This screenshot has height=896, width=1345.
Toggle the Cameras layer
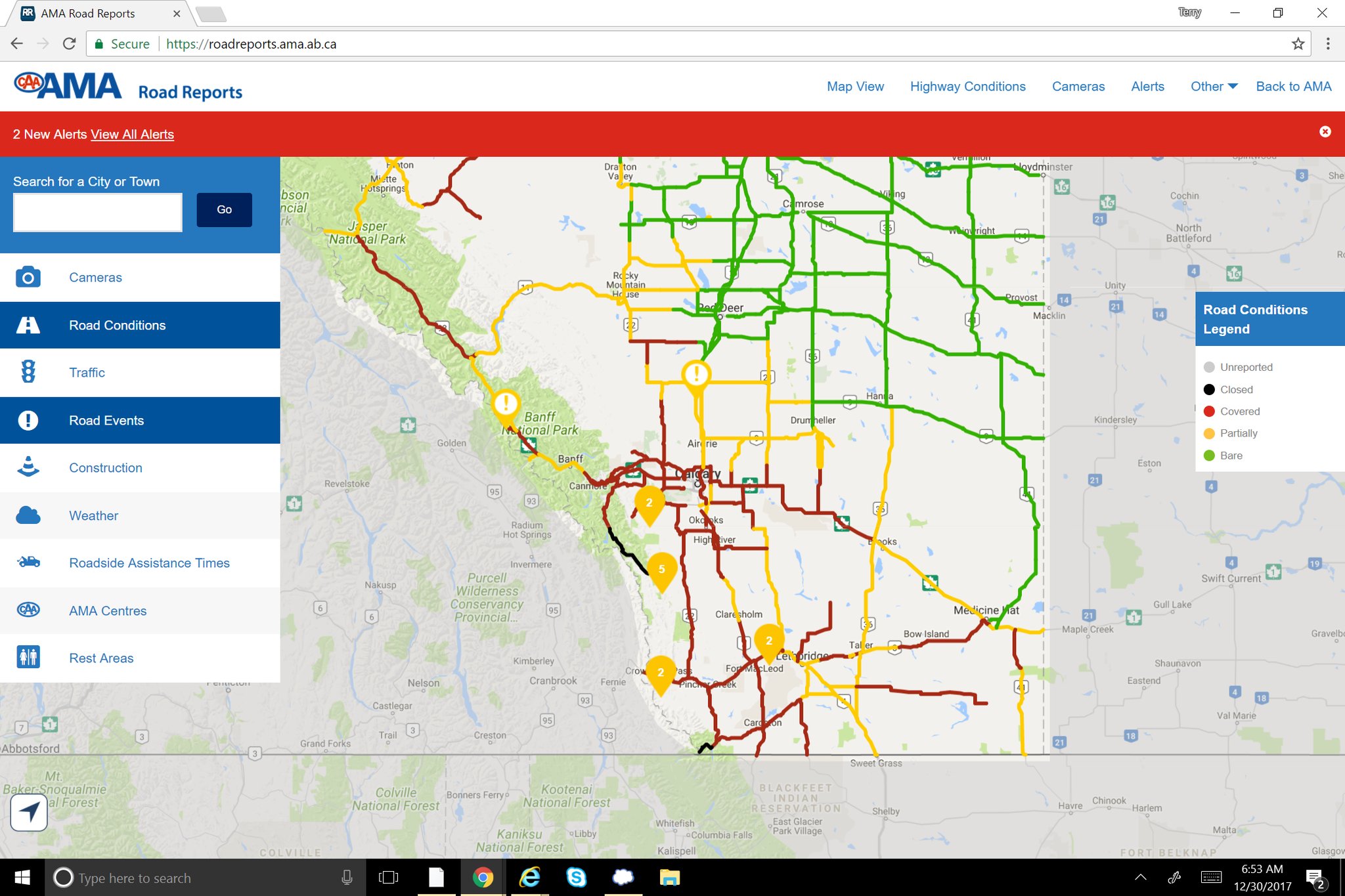(140, 278)
